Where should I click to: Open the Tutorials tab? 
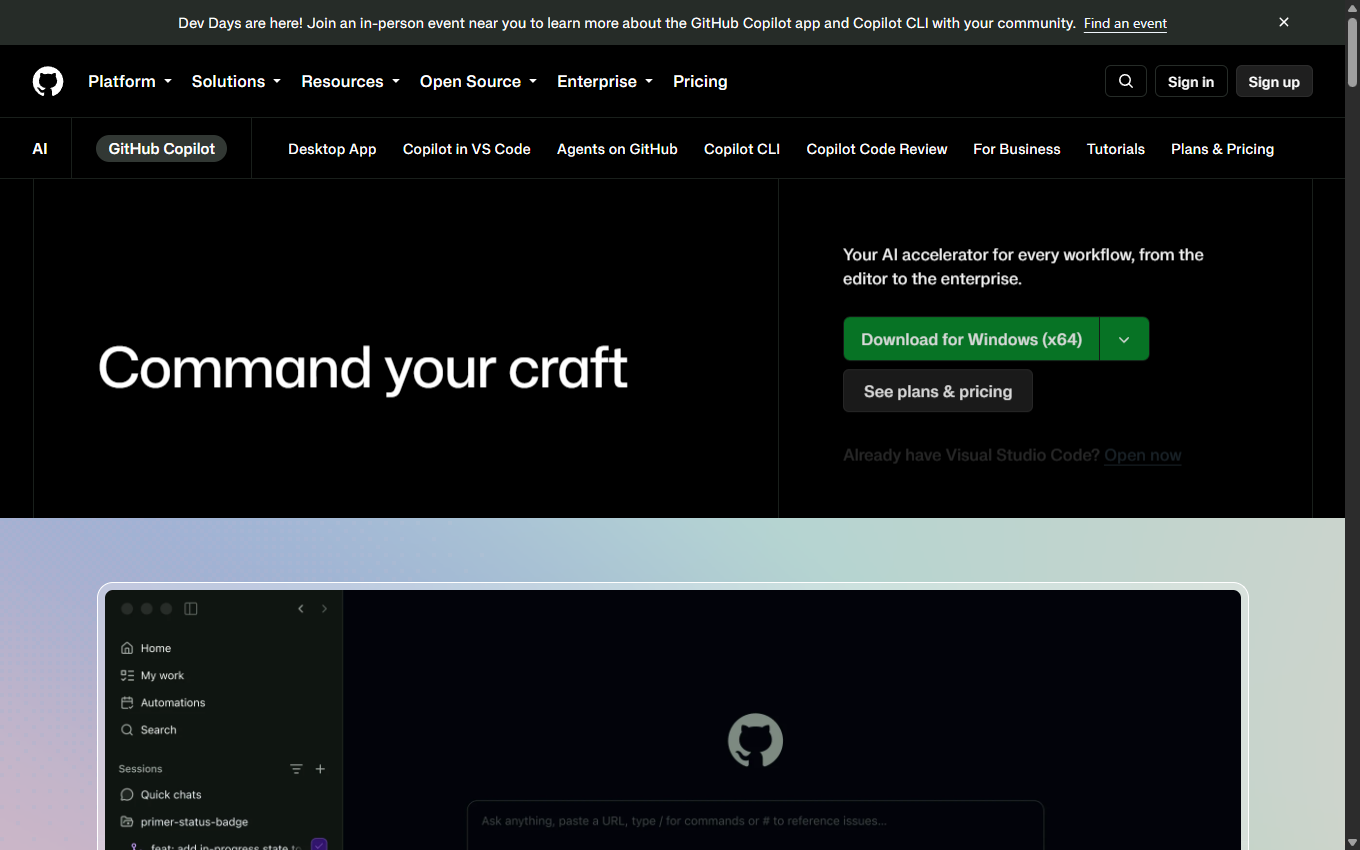tap(1116, 149)
